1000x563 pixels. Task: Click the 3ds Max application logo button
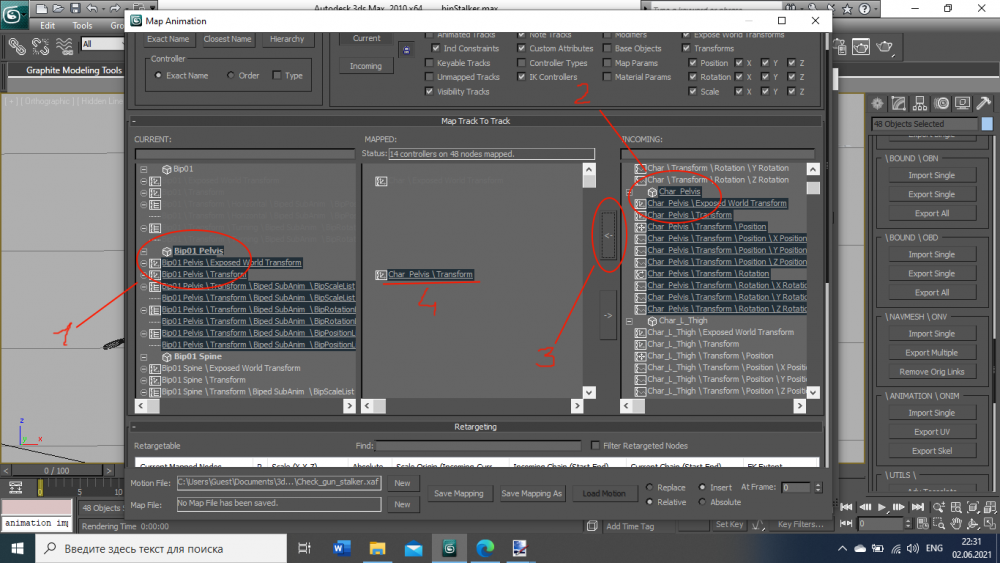click(x=14, y=9)
